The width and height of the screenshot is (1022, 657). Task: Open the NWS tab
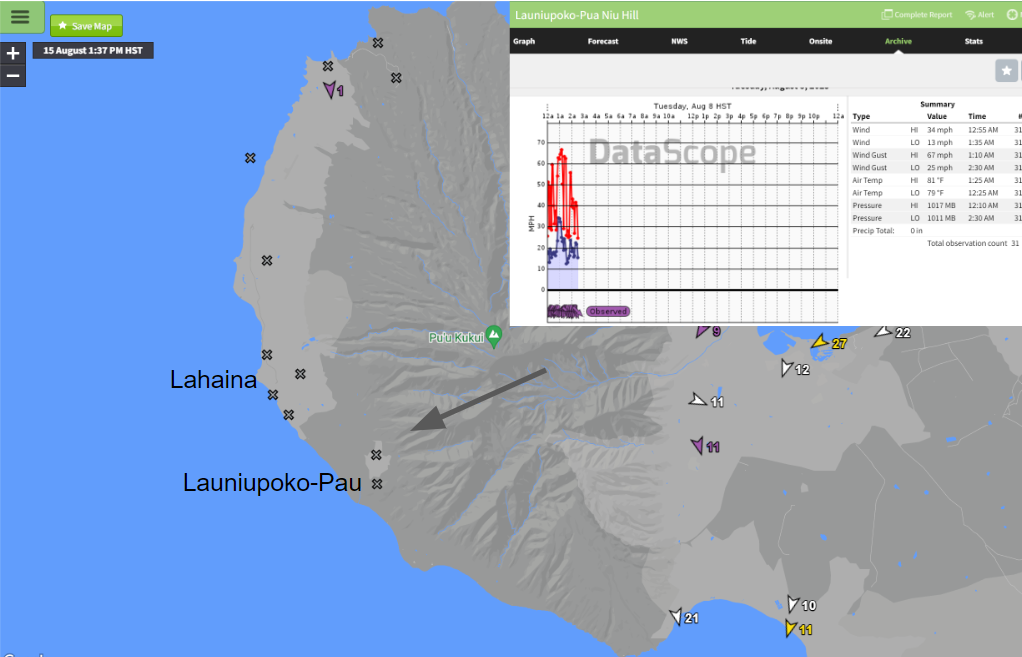(679, 42)
